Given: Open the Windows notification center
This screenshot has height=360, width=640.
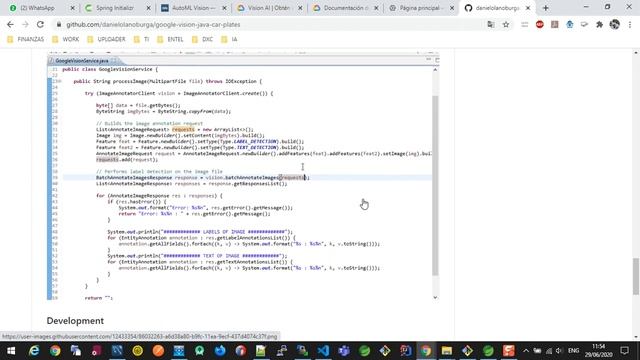Looking at the screenshot, I should [x=624, y=351].
